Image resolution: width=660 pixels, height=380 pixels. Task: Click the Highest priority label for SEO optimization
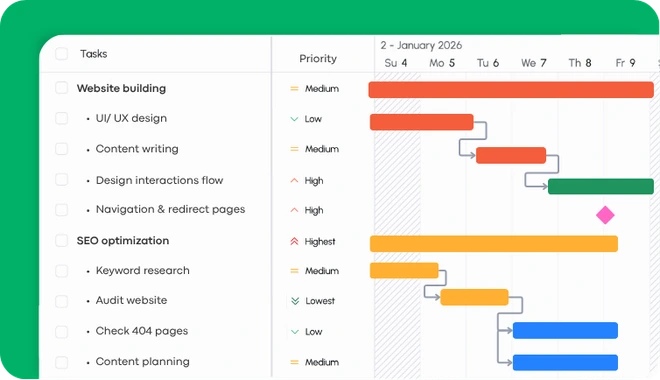[320, 242]
